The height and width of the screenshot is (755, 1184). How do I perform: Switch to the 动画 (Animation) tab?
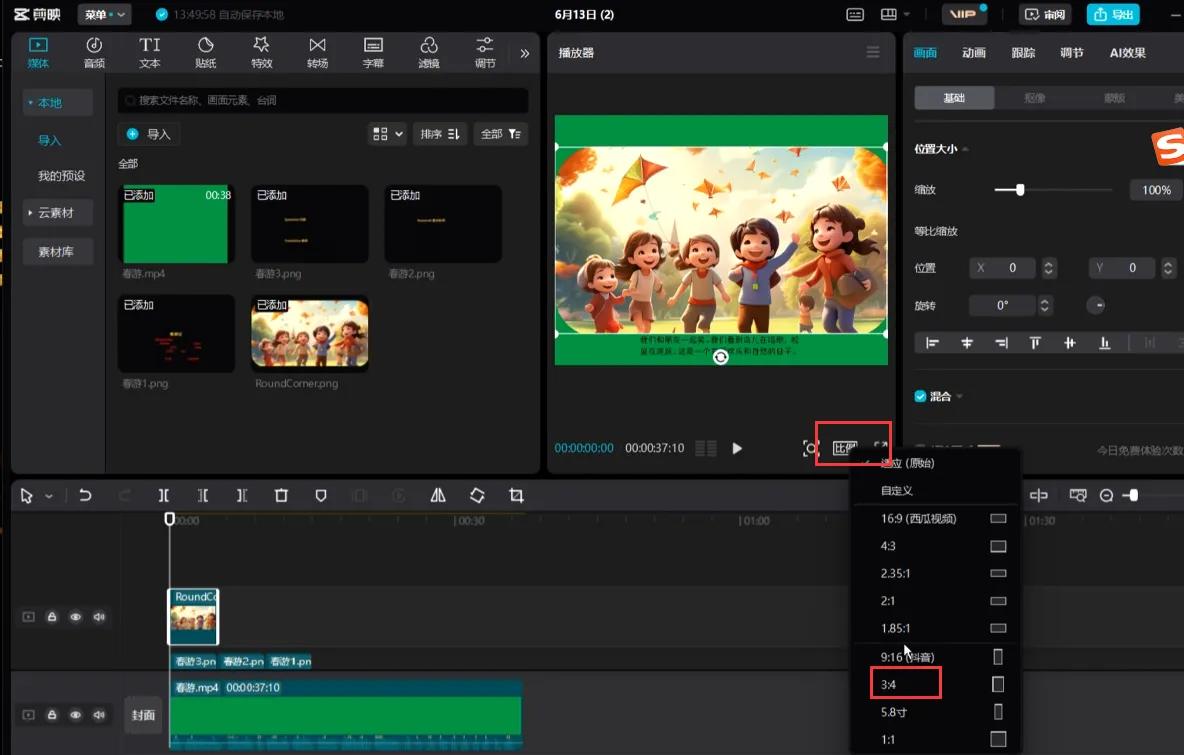tap(973, 53)
